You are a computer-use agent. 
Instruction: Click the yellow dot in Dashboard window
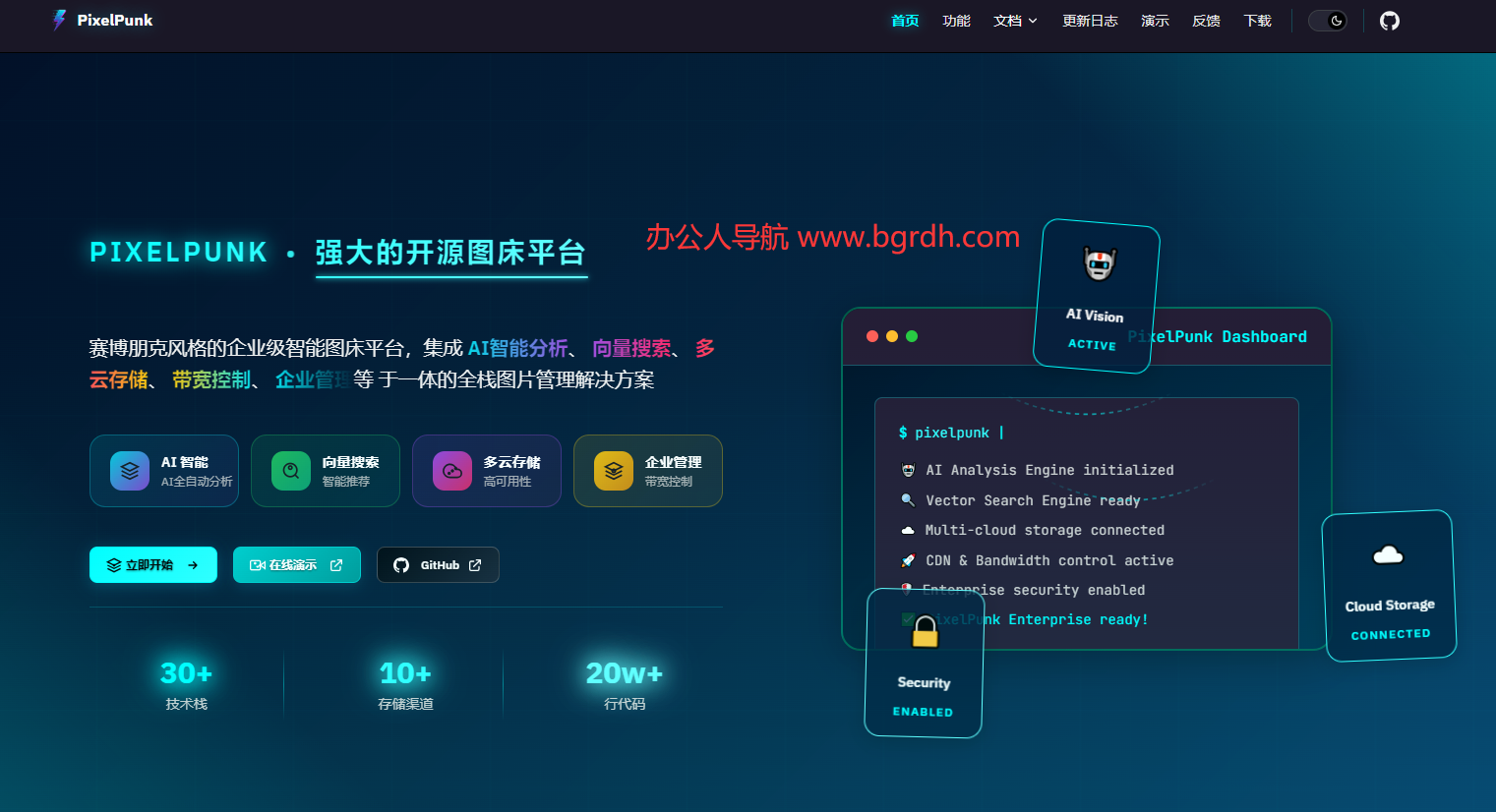tap(892, 336)
